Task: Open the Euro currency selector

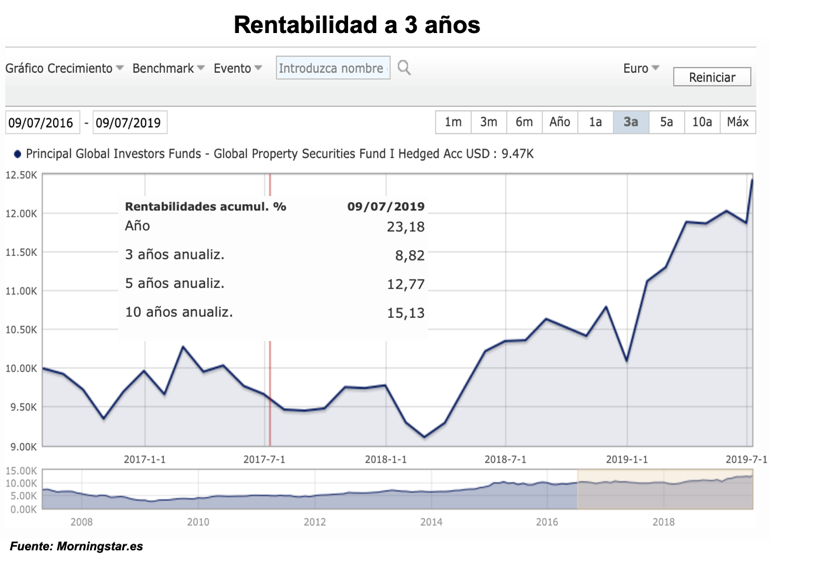Action: coord(641,68)
